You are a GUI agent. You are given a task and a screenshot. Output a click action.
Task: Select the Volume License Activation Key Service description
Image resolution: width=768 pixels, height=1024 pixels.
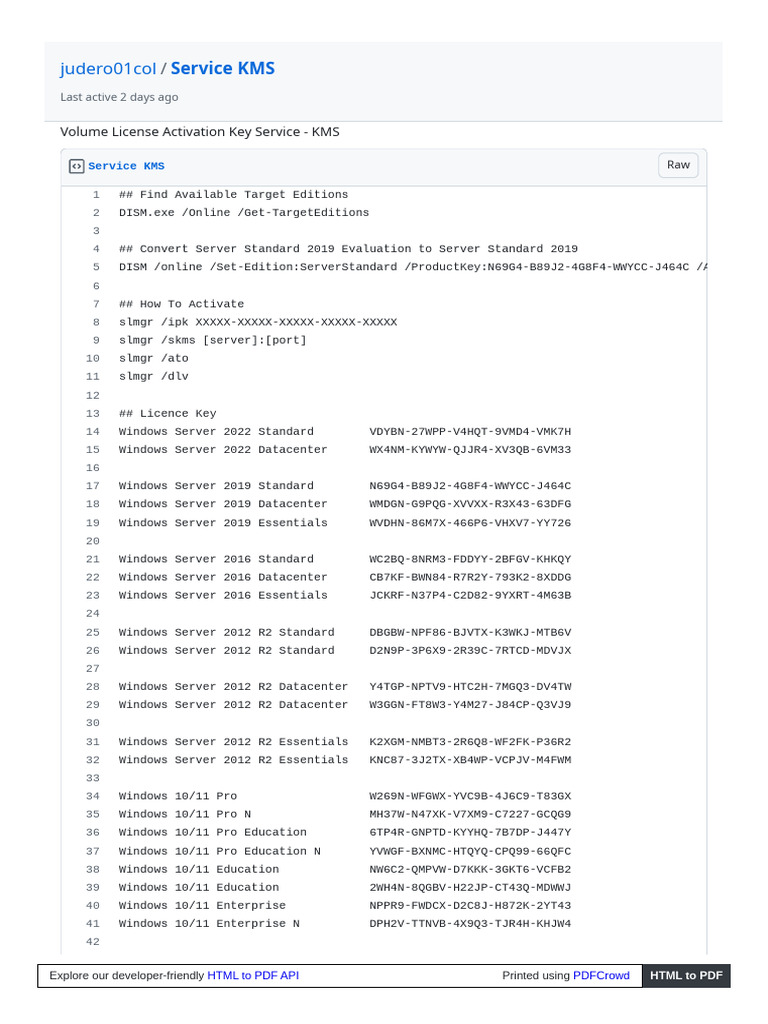click(200, 132)
